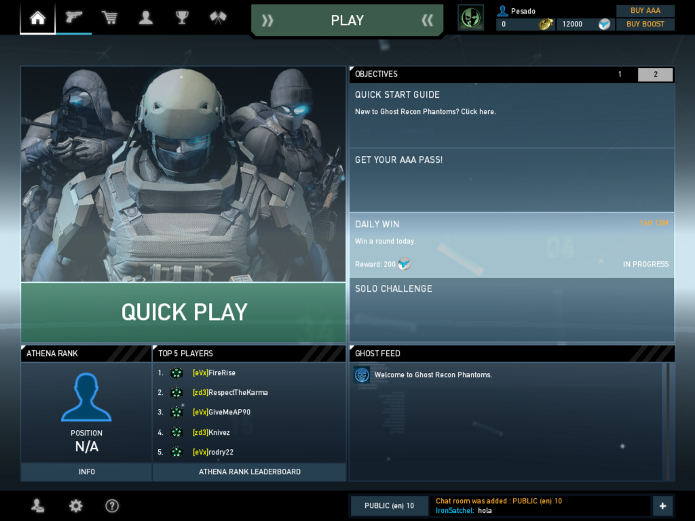
Task: Switch to Objectives page 1
Action: tap(620, 74)
